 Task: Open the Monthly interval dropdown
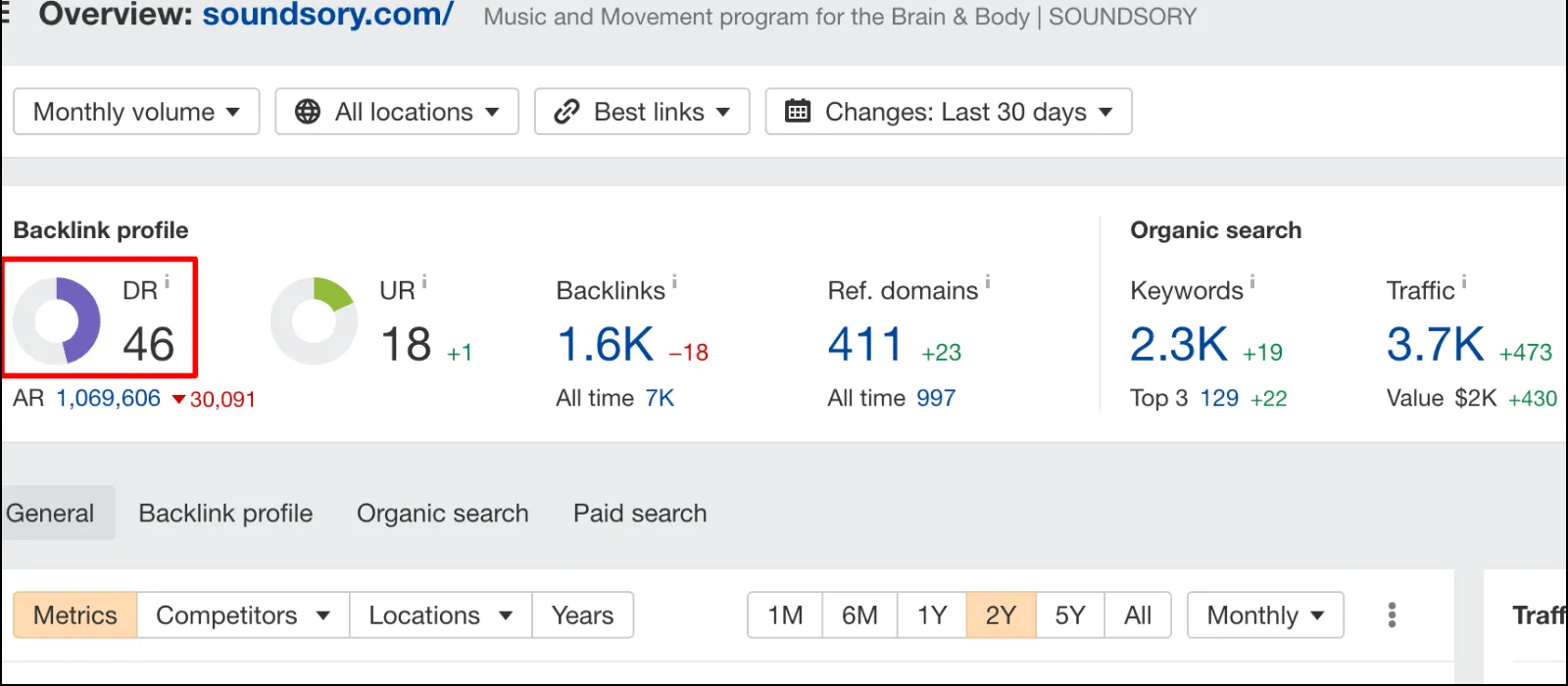(1265, 615)
